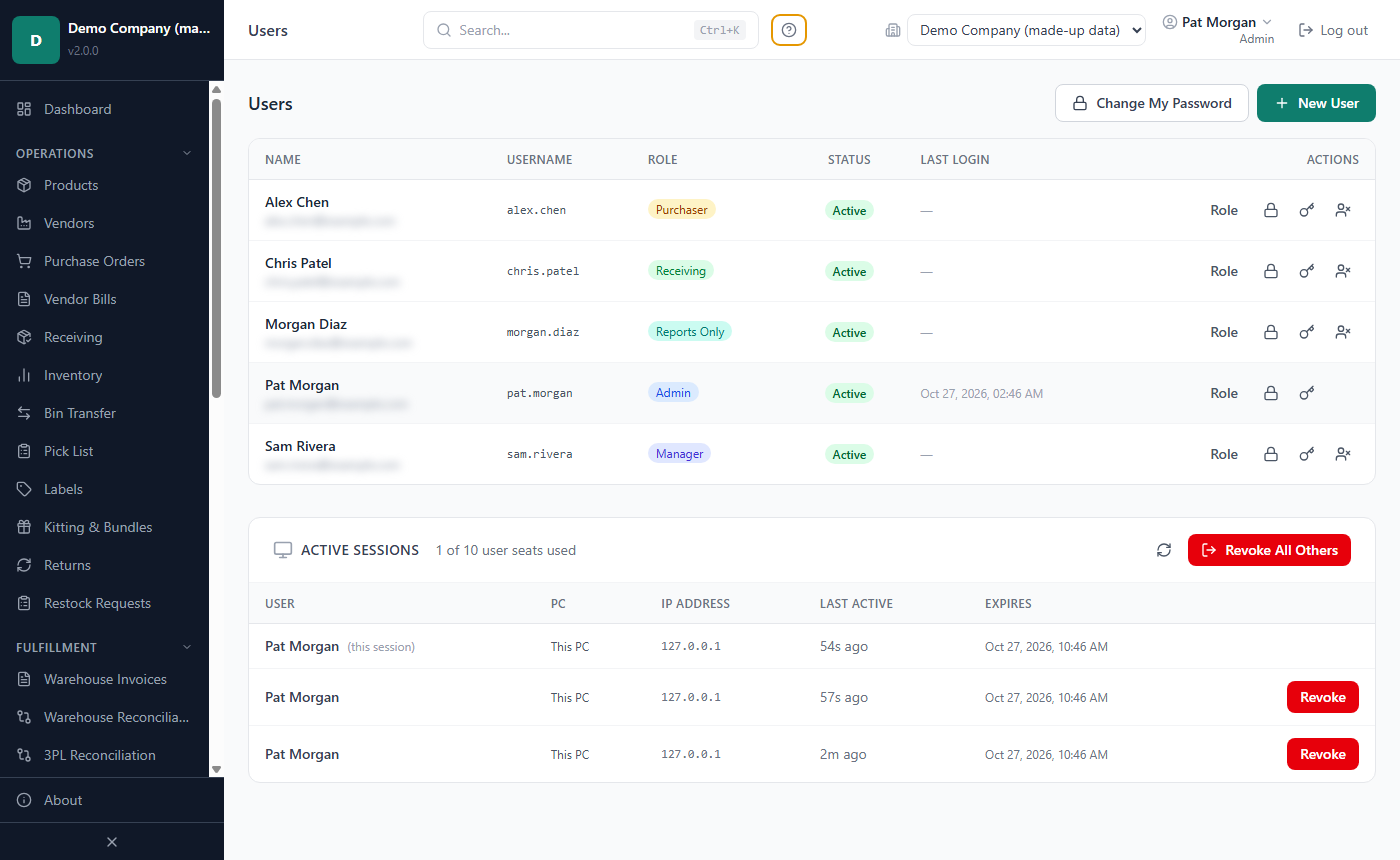The height and width of the screenshot is (860, 1400).
Task: Go to Purchase Orders page
Action: click(x=104, y=261)
